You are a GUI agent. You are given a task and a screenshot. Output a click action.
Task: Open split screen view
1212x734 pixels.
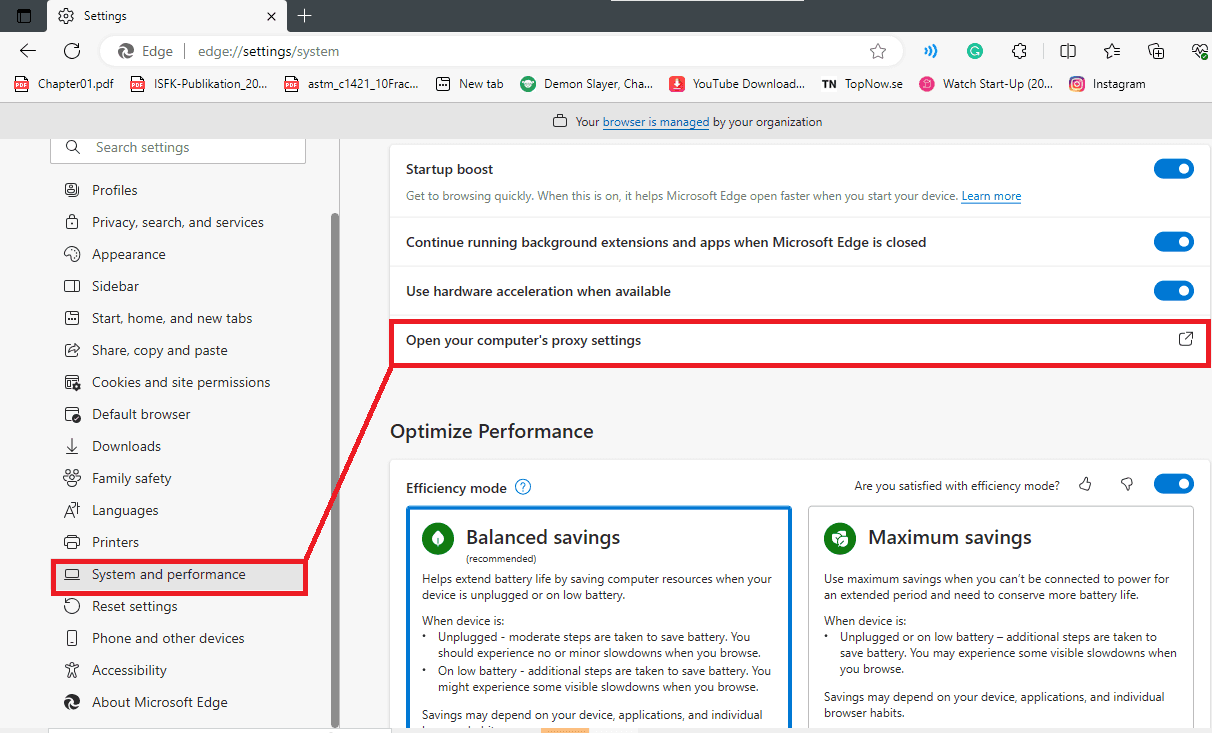[x=1067, y=50]
